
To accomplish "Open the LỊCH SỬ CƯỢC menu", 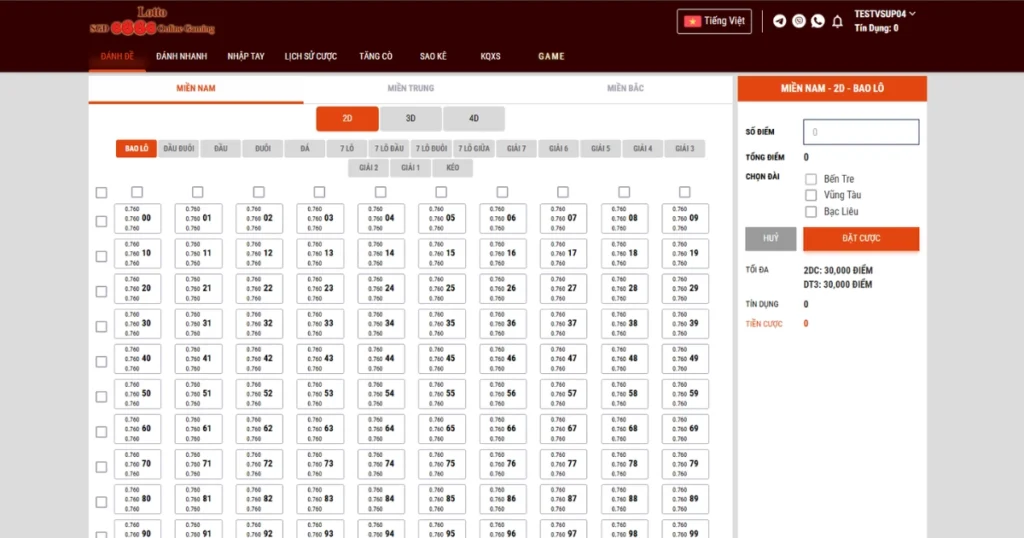I will click(310, 56).
